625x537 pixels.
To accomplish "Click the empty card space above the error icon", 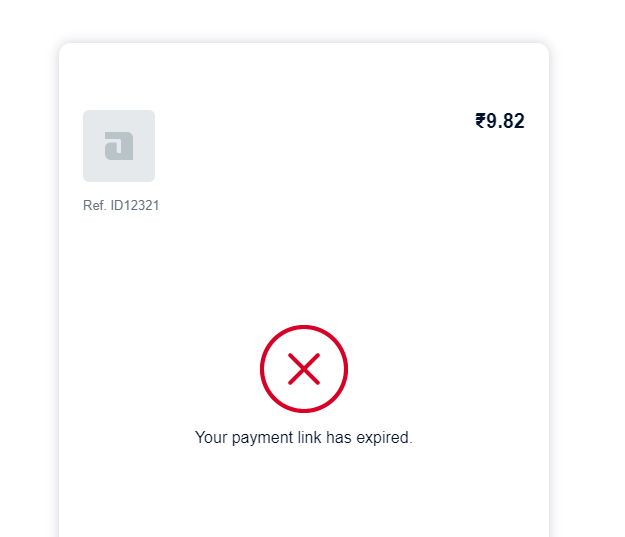I will [x=304, y=271].
